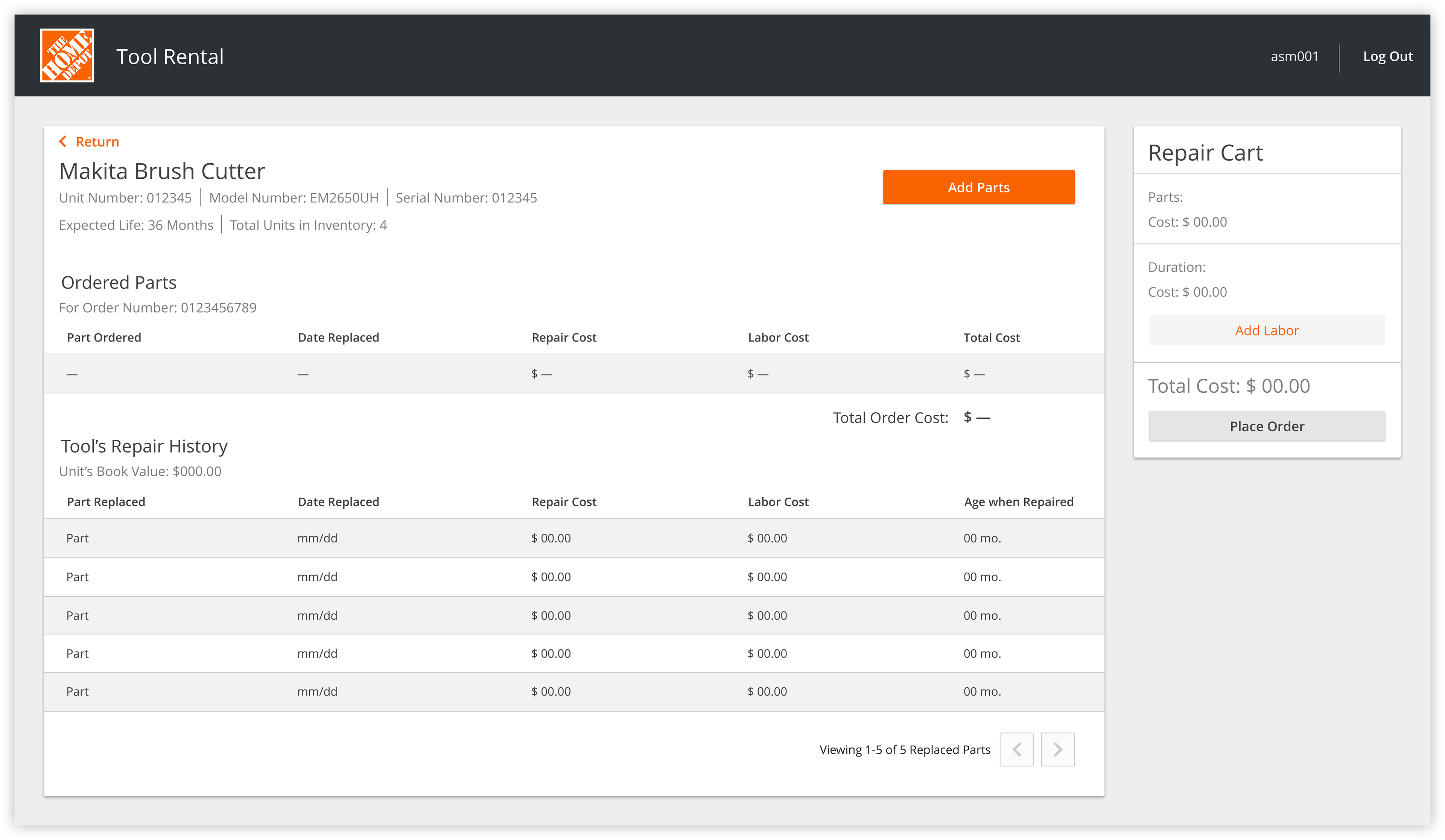1445x840 pixels.
Task: Click the Part Replaced column header
Action: click(106, 502)
